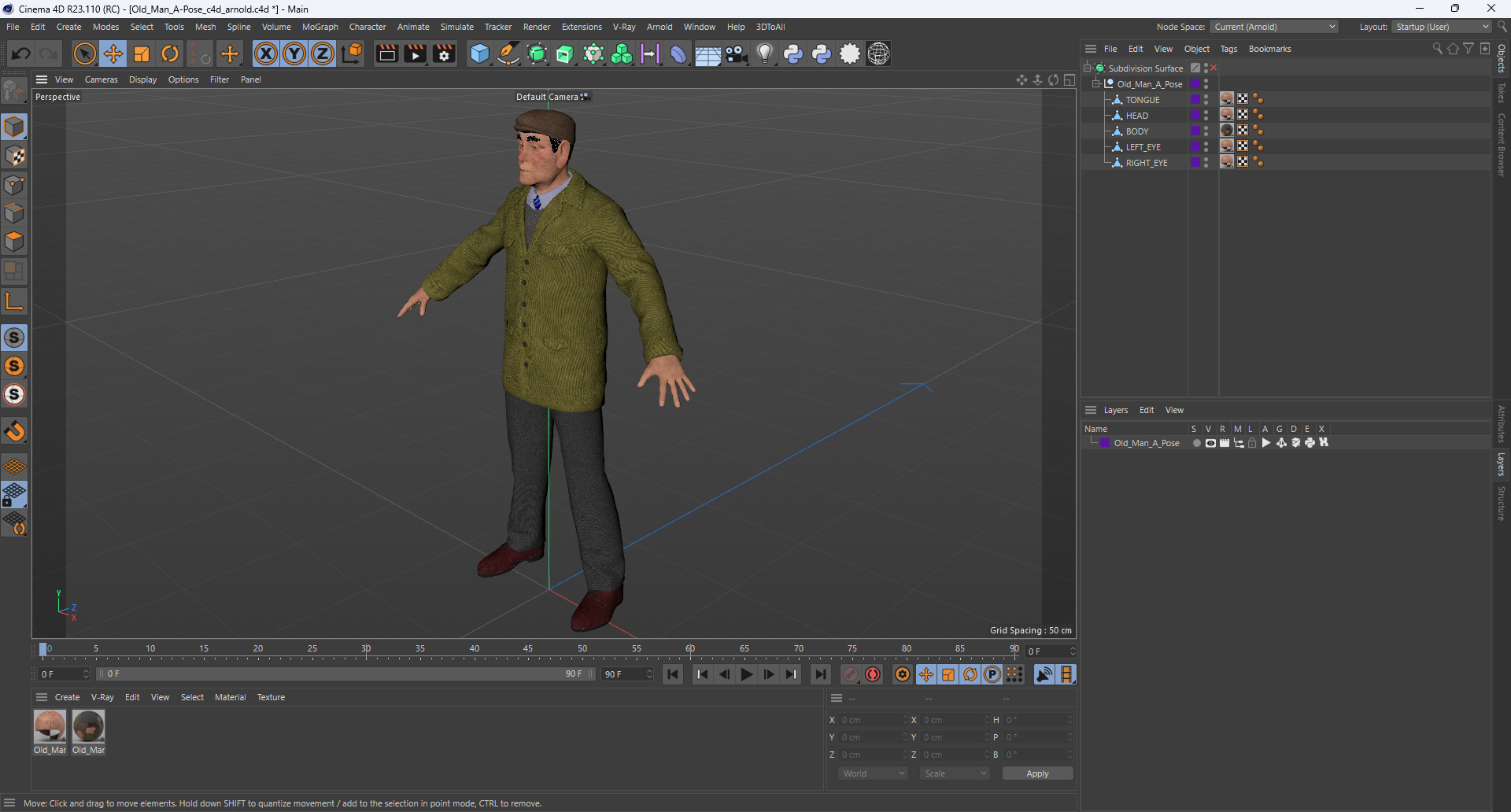Image resolution: width=1511 pixels, height=812 pixels.
Task: Go to the end of animation
Action: (821, 674)
